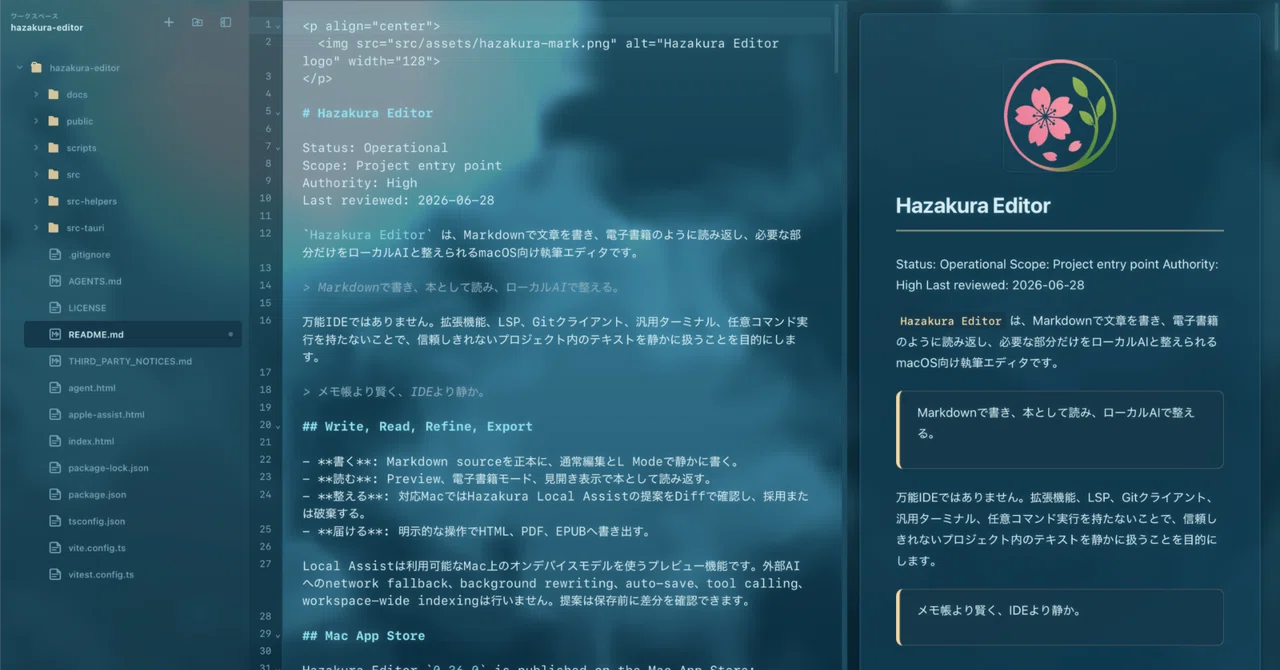Expand the scripts folder chevron
This screenshot has width=1280, height=670.
[x=36, y=148]
